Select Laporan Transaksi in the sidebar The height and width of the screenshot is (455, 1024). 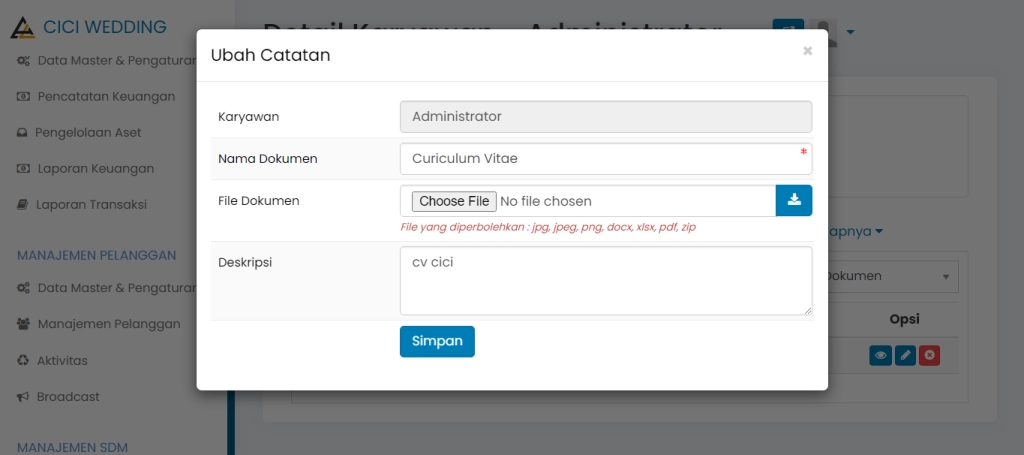(x=91, y=204)
